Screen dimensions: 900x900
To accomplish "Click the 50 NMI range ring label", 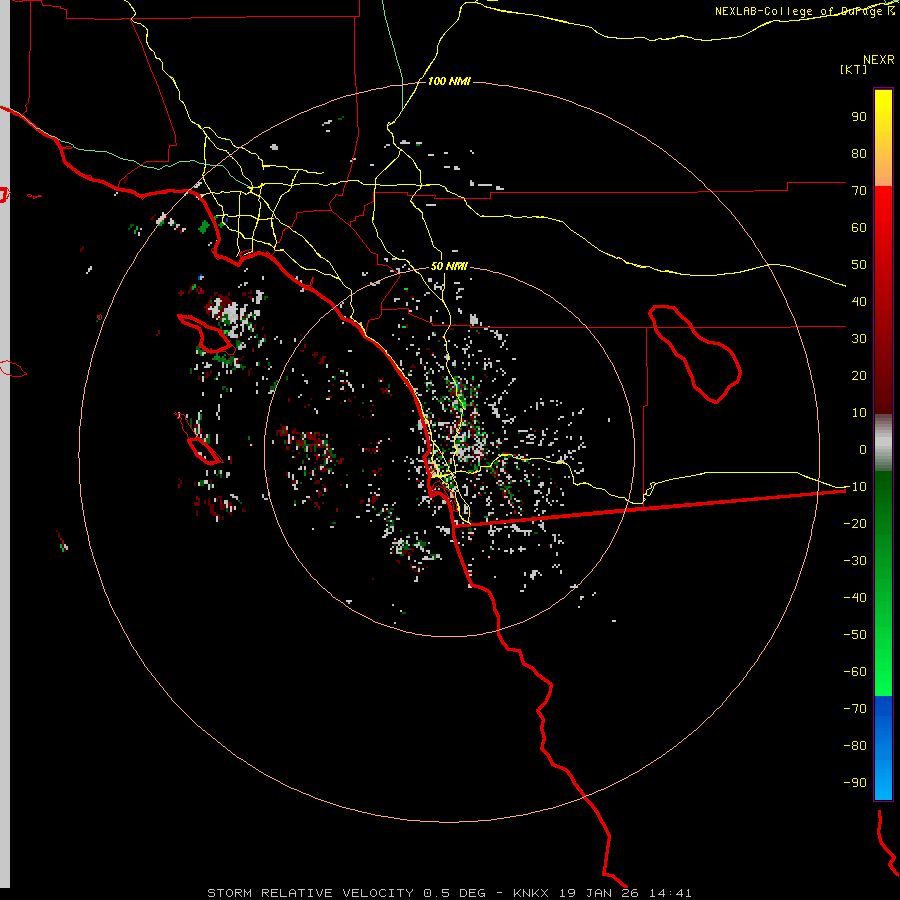I will click(449, 266).
